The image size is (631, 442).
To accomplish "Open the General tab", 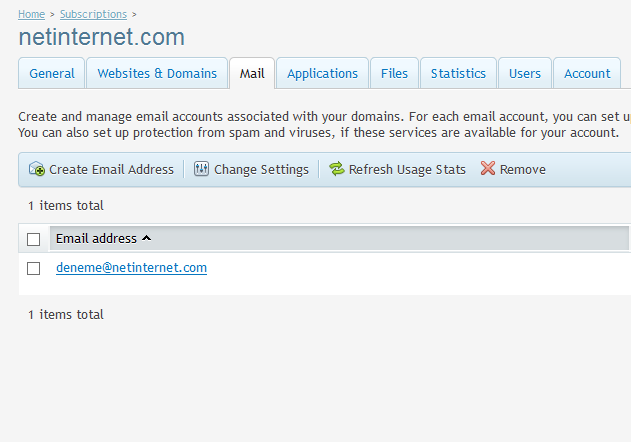I will [52, 73].
